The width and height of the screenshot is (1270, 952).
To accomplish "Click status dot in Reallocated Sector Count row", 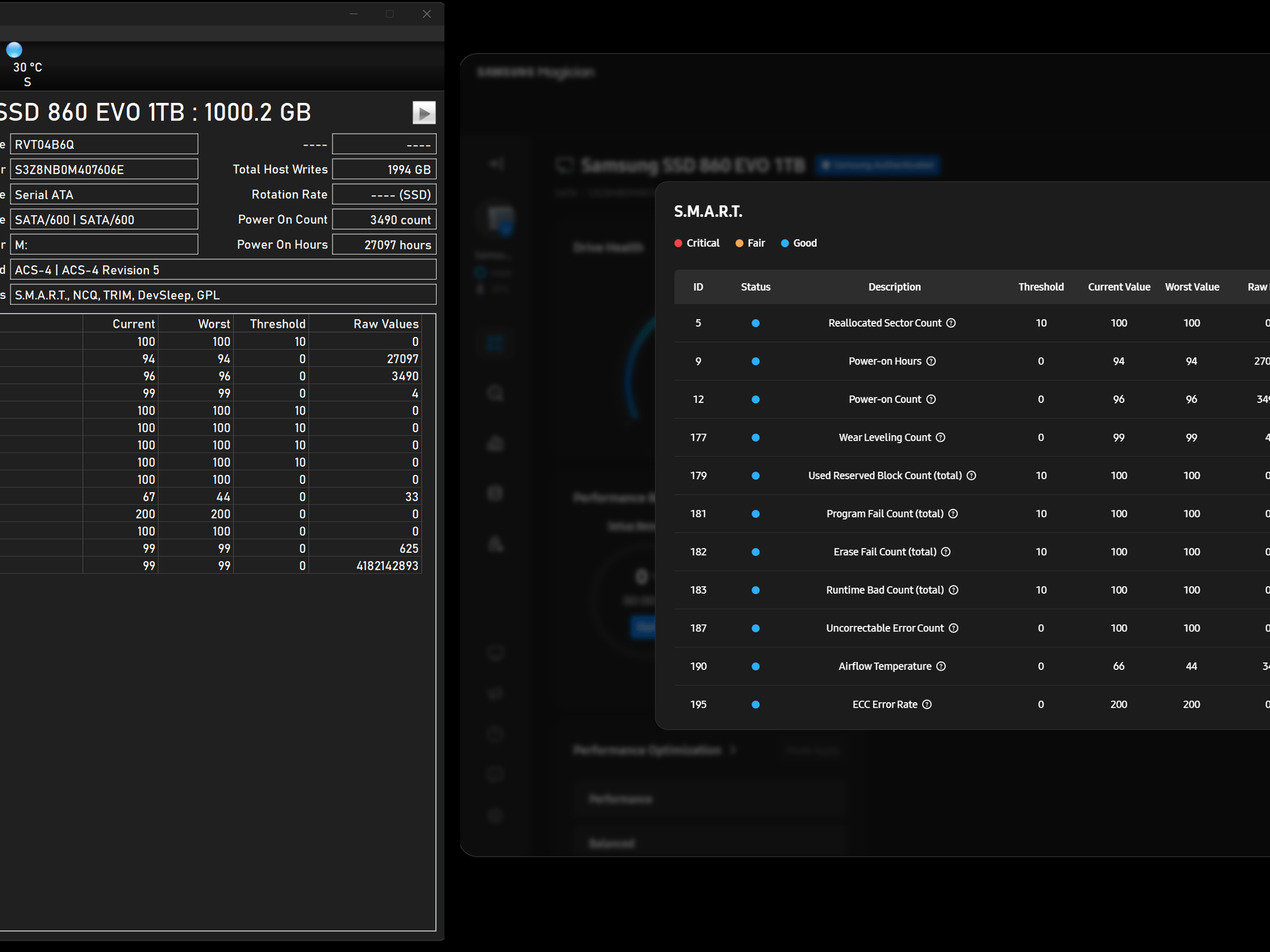I will 755,323.
